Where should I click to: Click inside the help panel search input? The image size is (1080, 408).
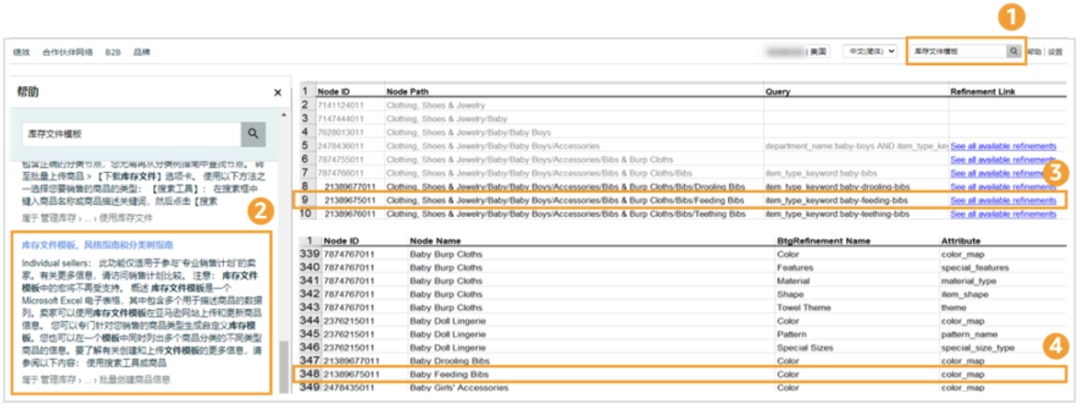coord(132,134)
